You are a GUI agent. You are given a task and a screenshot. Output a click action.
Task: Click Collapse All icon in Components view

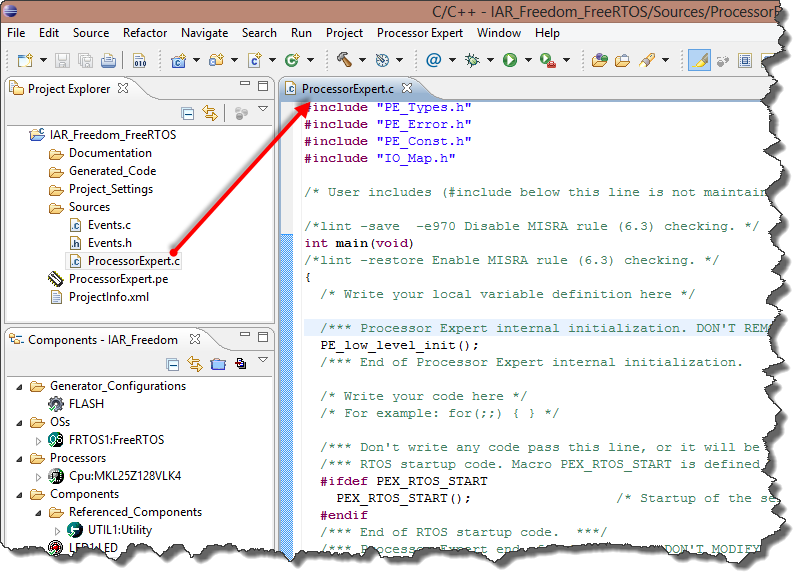tap(173, 364)
